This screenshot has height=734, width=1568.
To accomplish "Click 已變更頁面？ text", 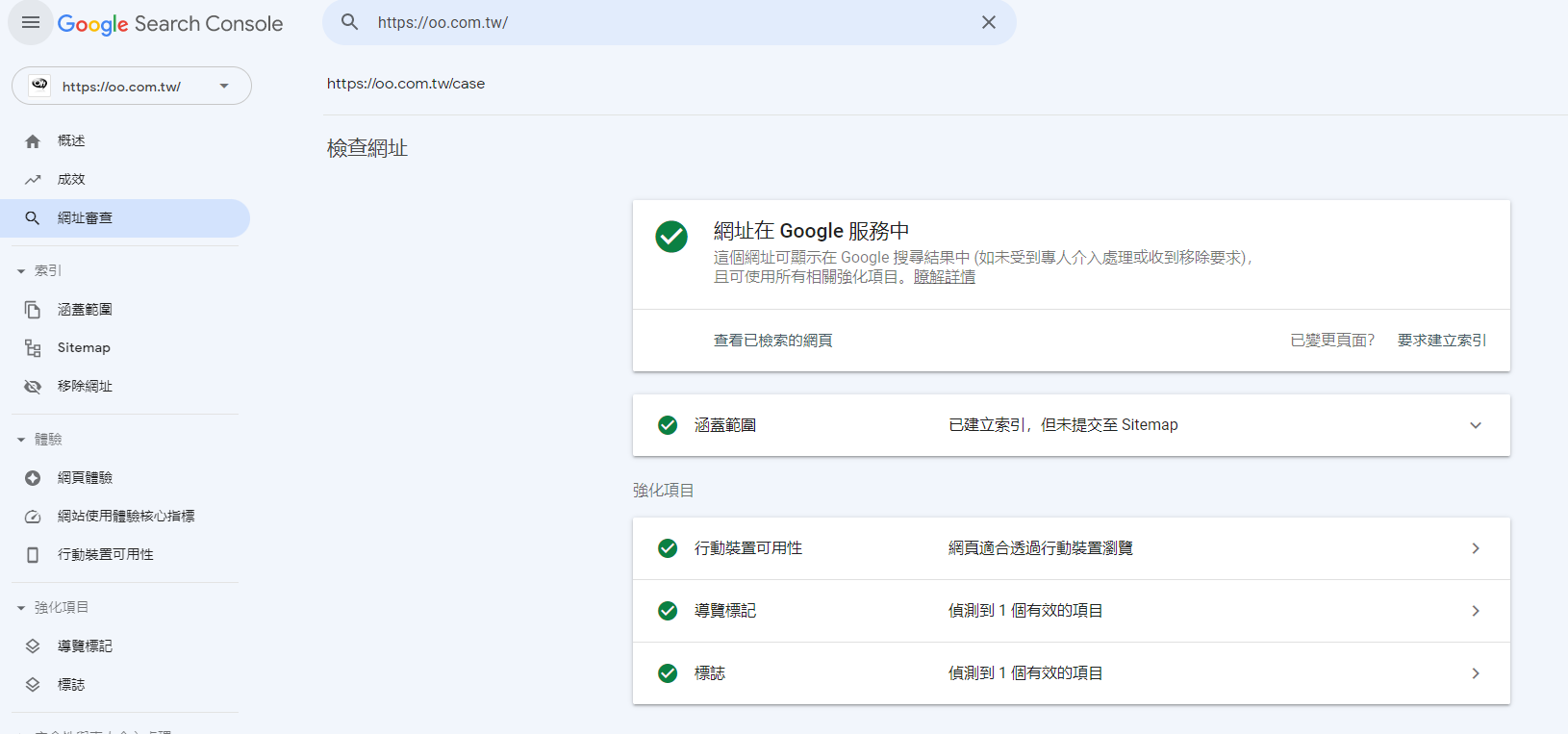I will point(1332,341).
